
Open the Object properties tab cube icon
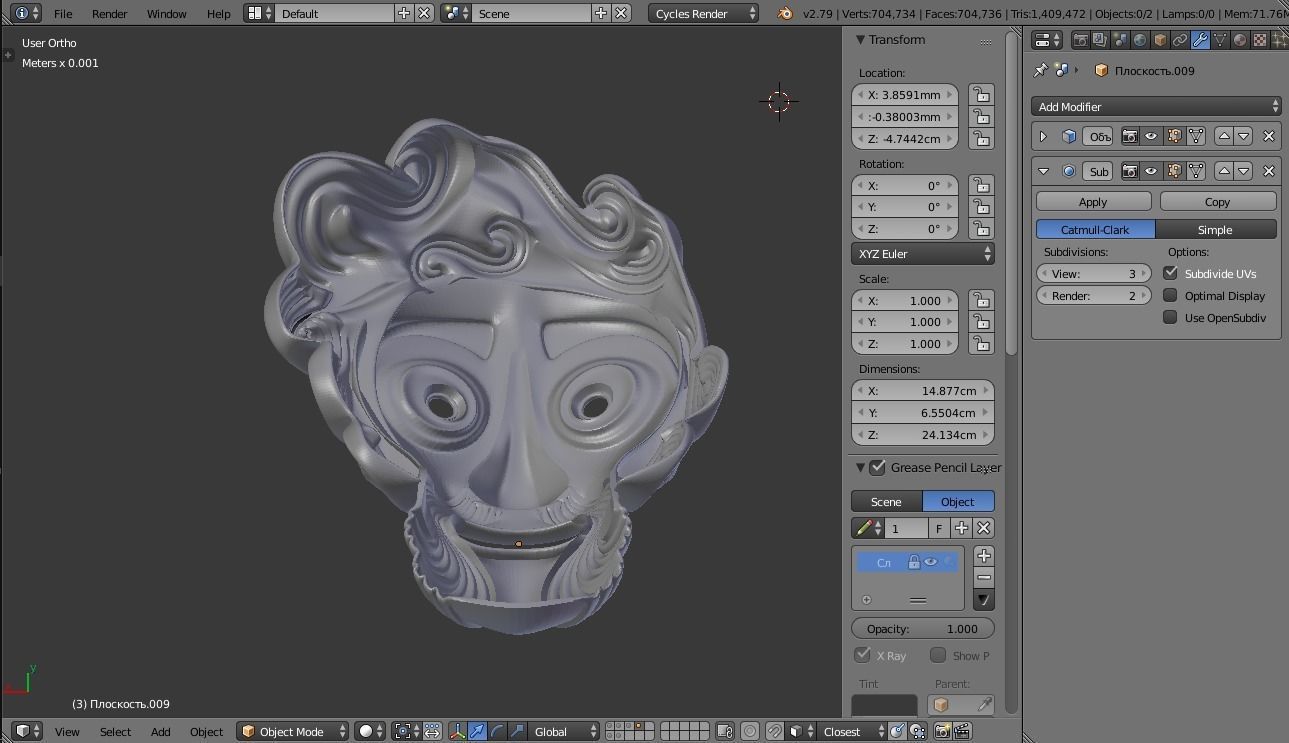(x=1160, y=40)
